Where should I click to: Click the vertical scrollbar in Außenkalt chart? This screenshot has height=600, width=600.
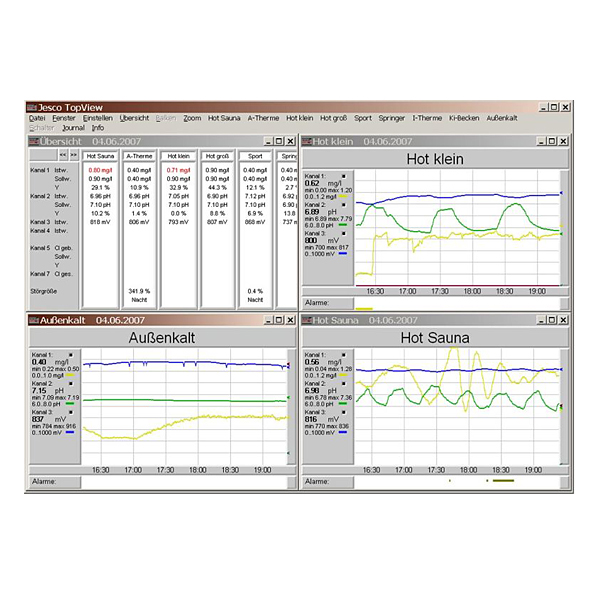pyautogui.click(x=291, y=407)
